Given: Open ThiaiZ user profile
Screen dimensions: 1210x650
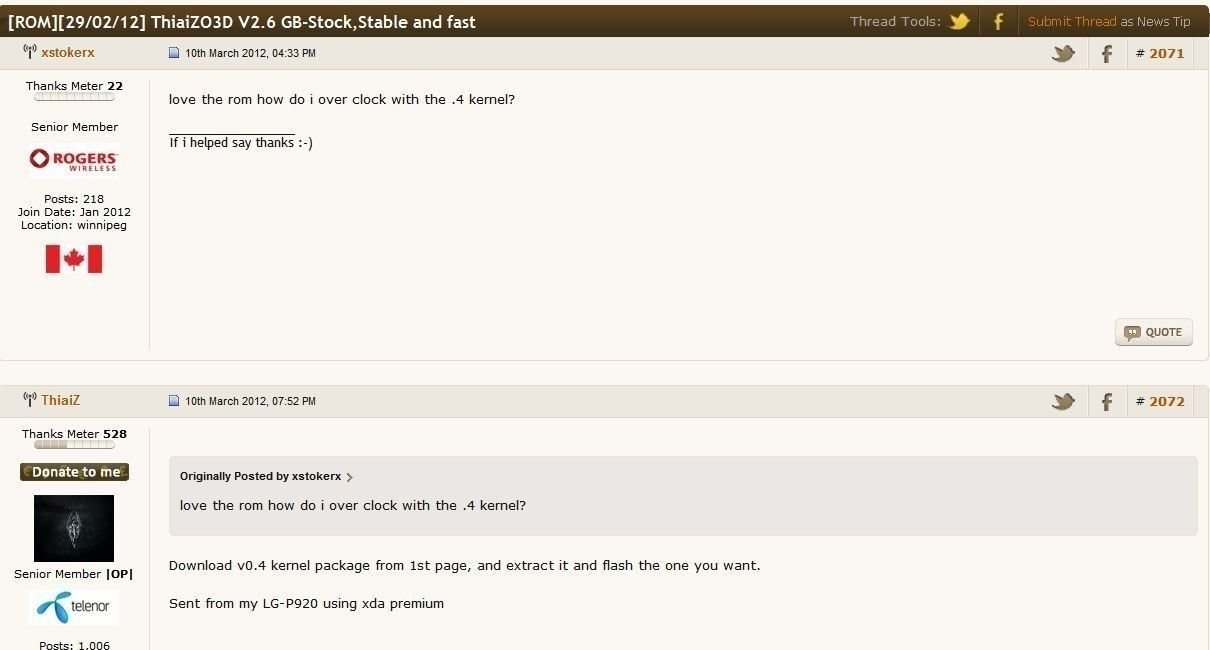Looking at the screenshot, I should tap(60, 400).
